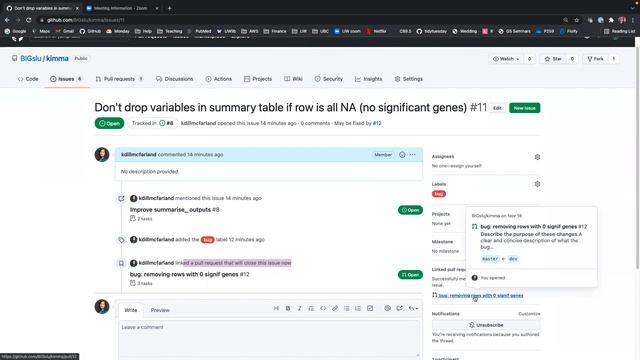Open the Actions tab
The image size is (640, 360).
tap(218, 79)
